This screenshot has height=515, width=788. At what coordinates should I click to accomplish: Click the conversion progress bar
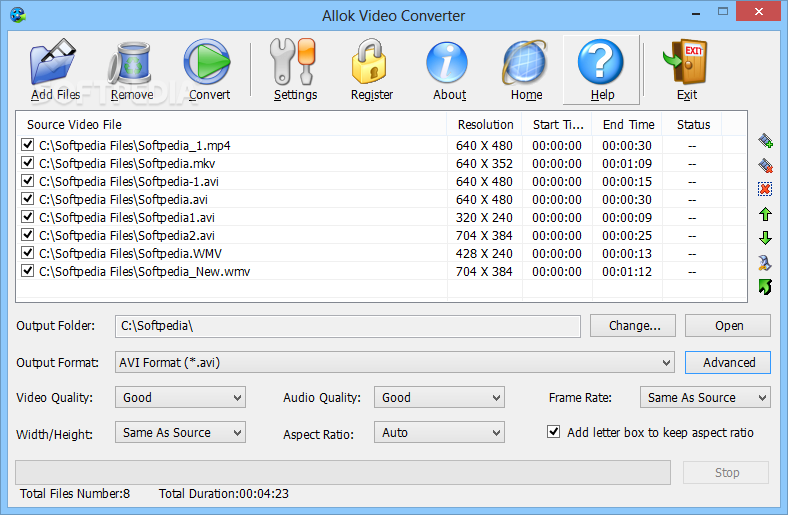click(x=343, y=472)
